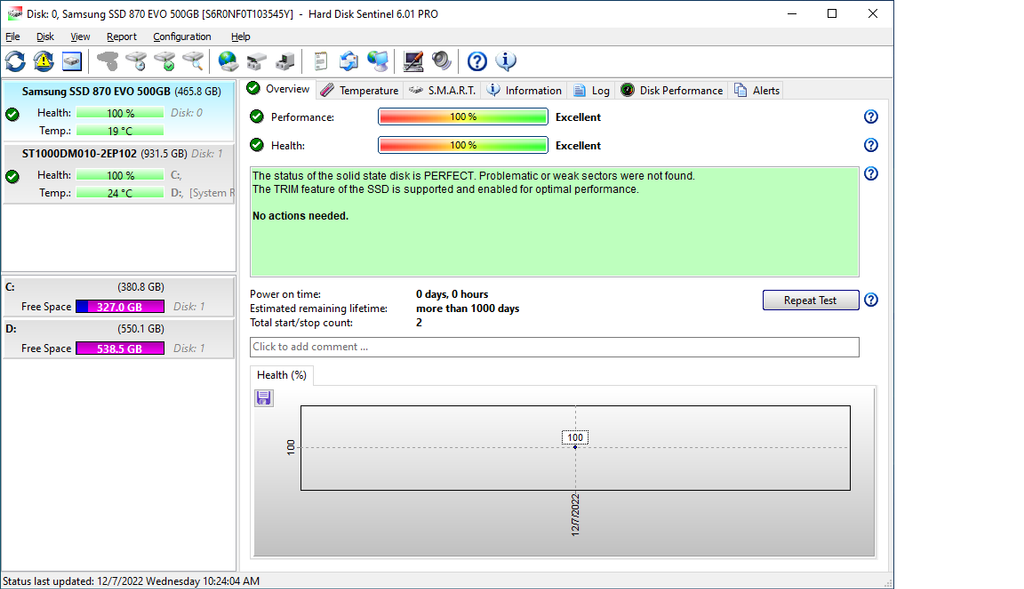This screenshot has width=1024, height=589.
Task: Switch to the Temperature tab
Action: (x=360, y=91)
